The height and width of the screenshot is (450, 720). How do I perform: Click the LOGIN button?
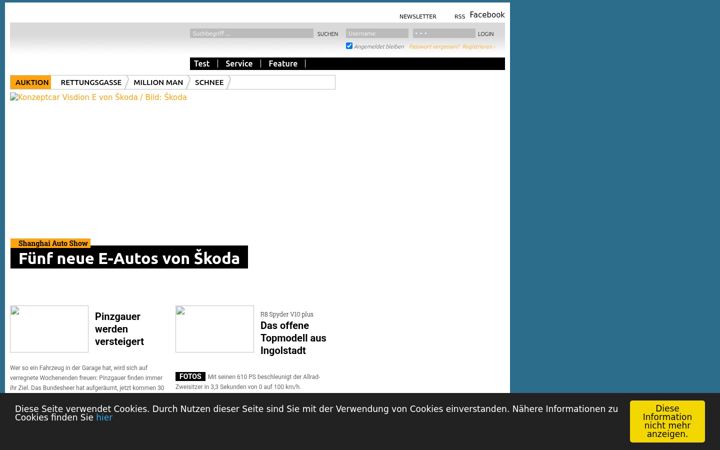(x=485, y=34)
